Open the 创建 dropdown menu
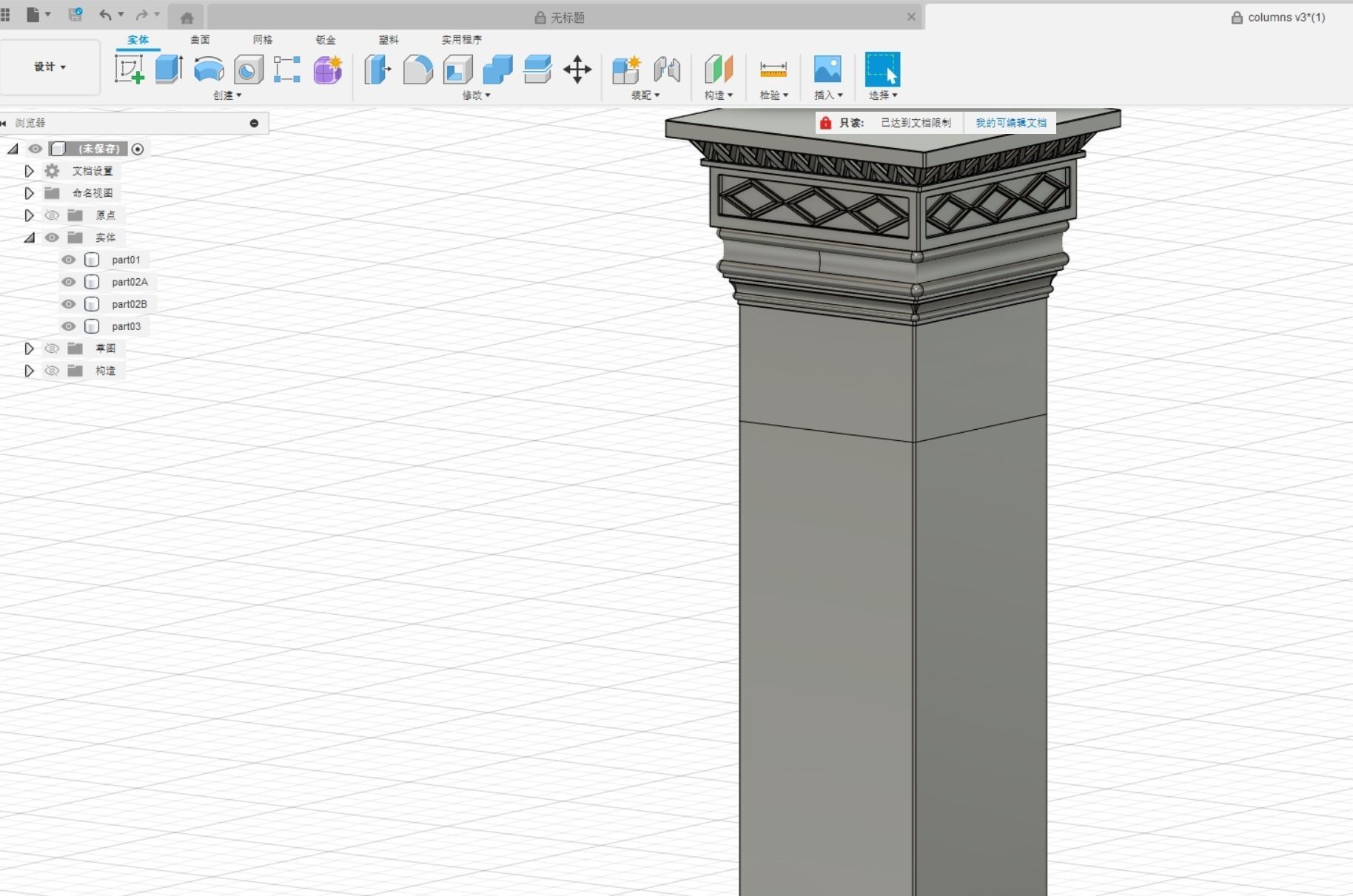Image resolution: width=1353 pixels, height=896 pixels. point(227,95)
